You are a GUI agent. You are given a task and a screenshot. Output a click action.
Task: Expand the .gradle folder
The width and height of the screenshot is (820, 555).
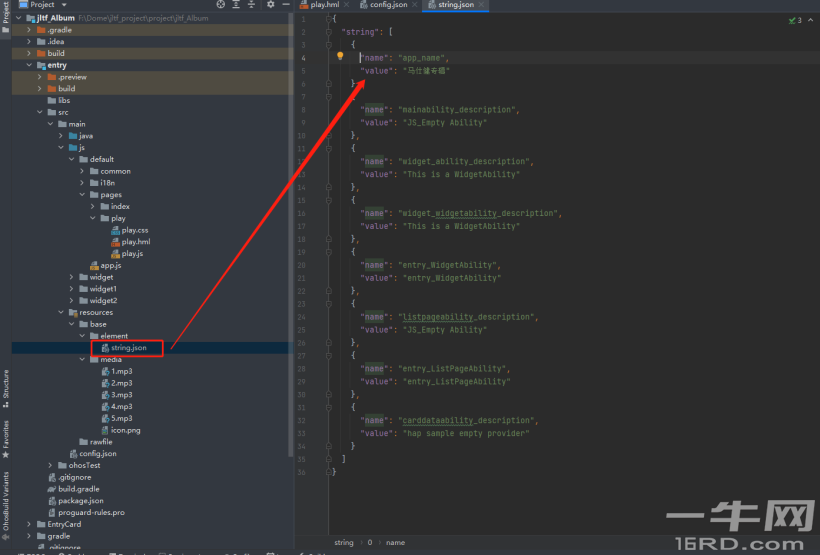pyautogui.click(x=29, y=30)
